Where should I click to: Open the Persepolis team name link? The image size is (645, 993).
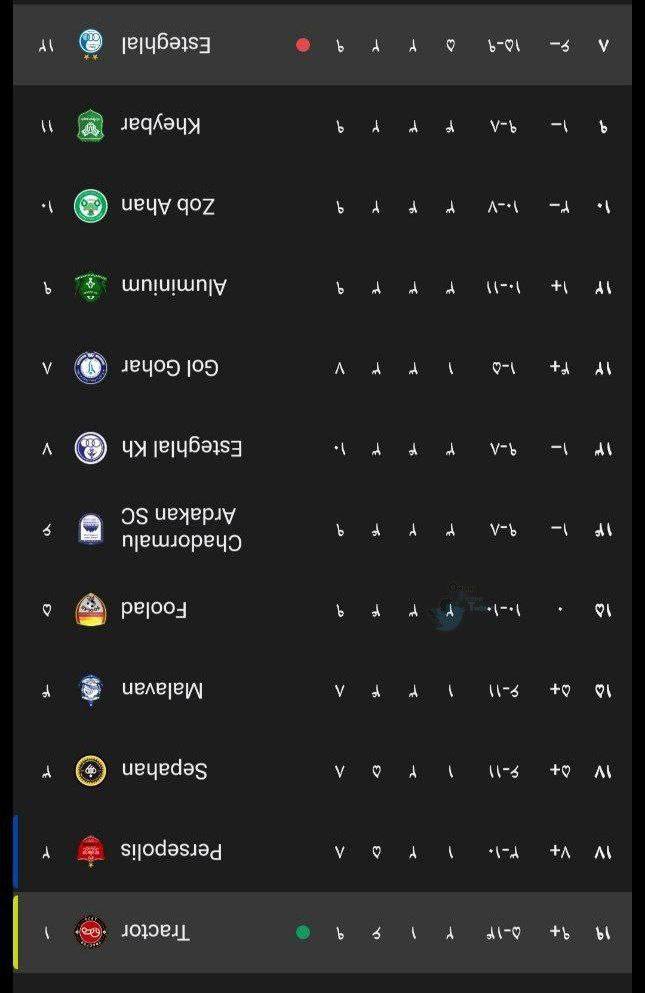171,851
